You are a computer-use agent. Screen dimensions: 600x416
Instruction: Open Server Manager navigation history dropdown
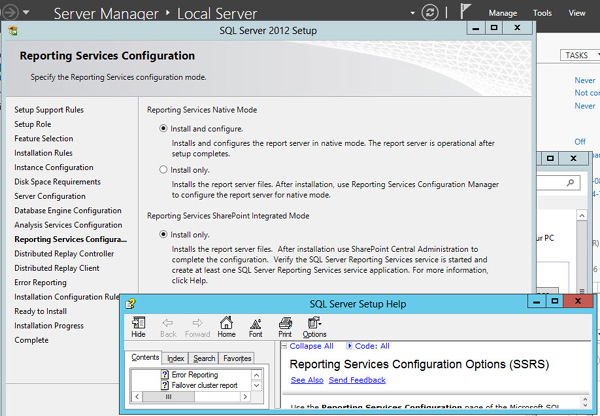pyautogui.click(x=26, y=12)
